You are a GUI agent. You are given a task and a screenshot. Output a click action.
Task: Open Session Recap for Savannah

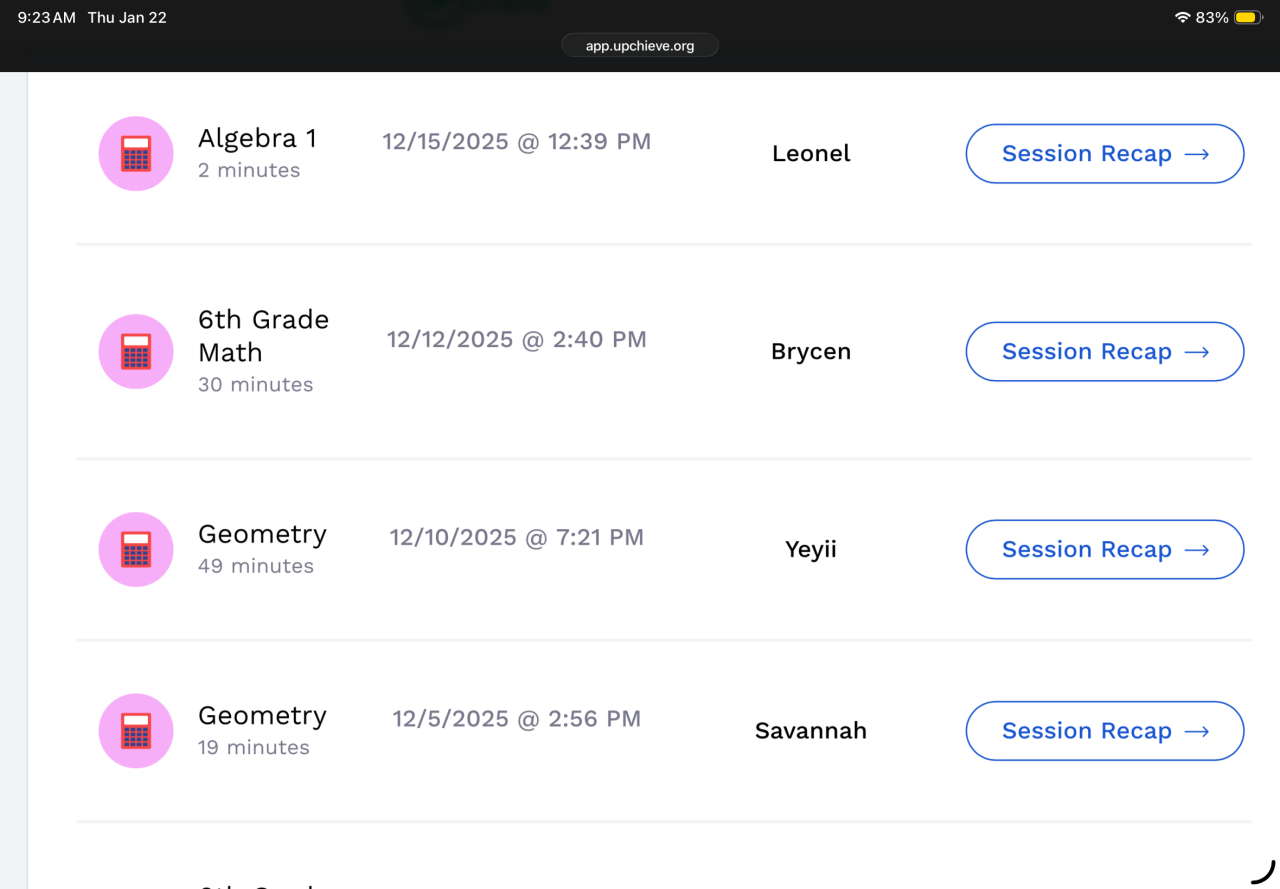tap(1104, 731)
